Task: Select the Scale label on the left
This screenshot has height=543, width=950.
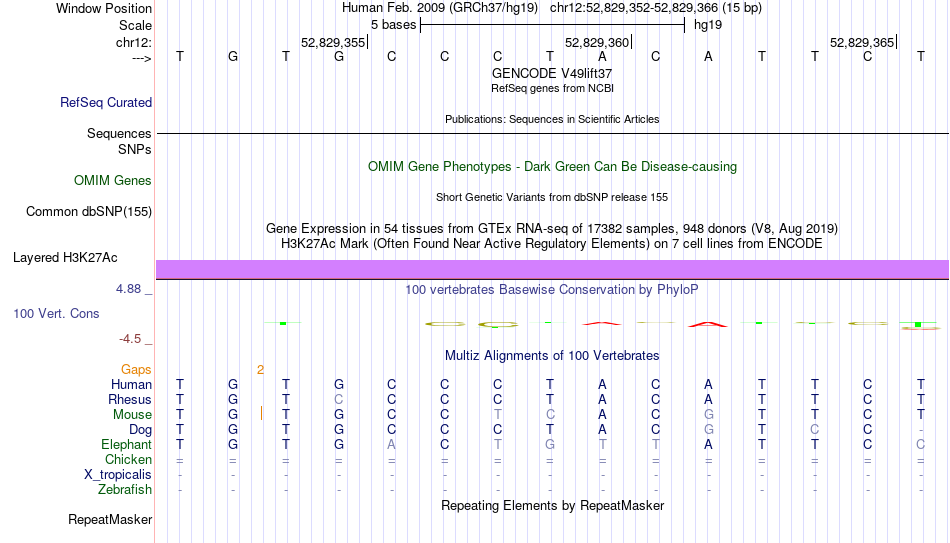Action: click(135, 25)
